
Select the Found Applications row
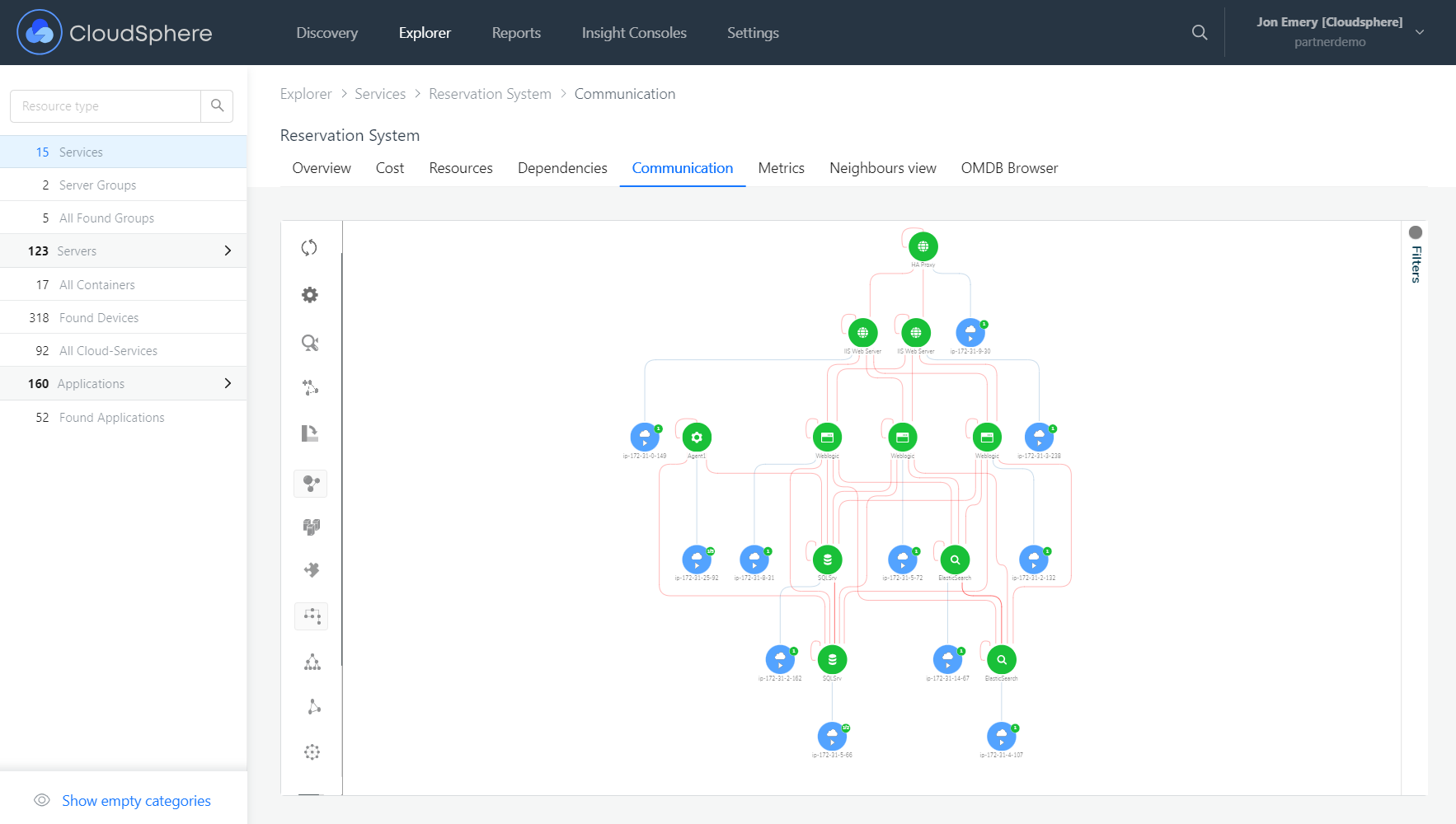(x=124, y=417)
